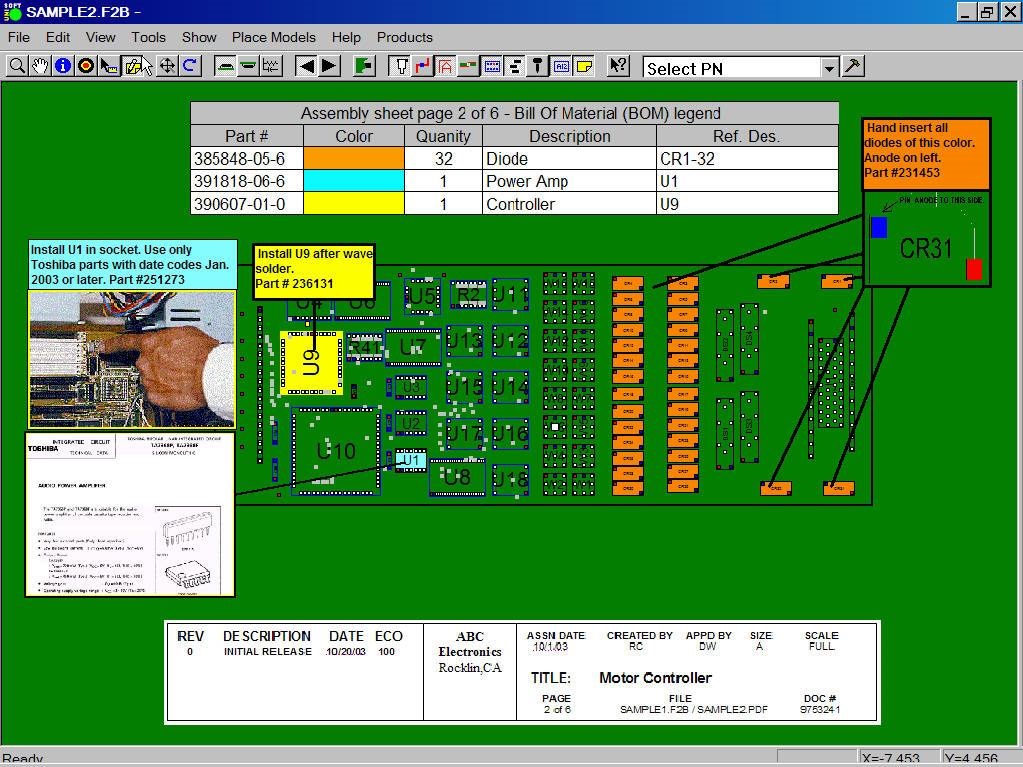Select the measure ruler tool
Screen dimensions: 1023x767
tap(108, 67)
